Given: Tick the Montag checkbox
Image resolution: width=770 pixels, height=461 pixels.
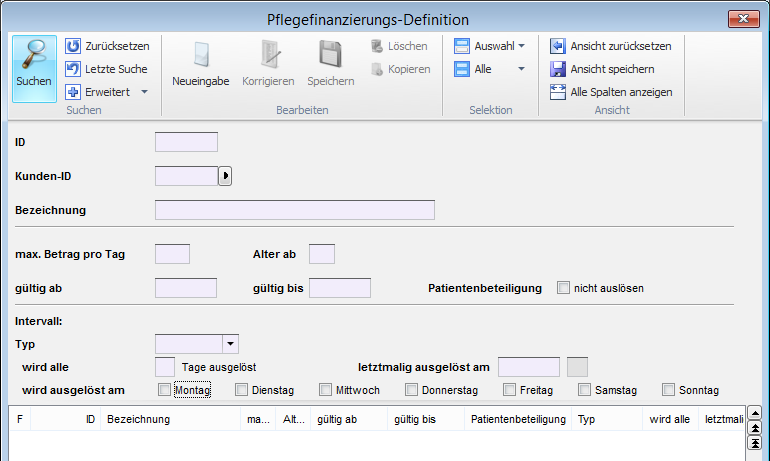Looking at the screenshot, I should click(164, 390).
